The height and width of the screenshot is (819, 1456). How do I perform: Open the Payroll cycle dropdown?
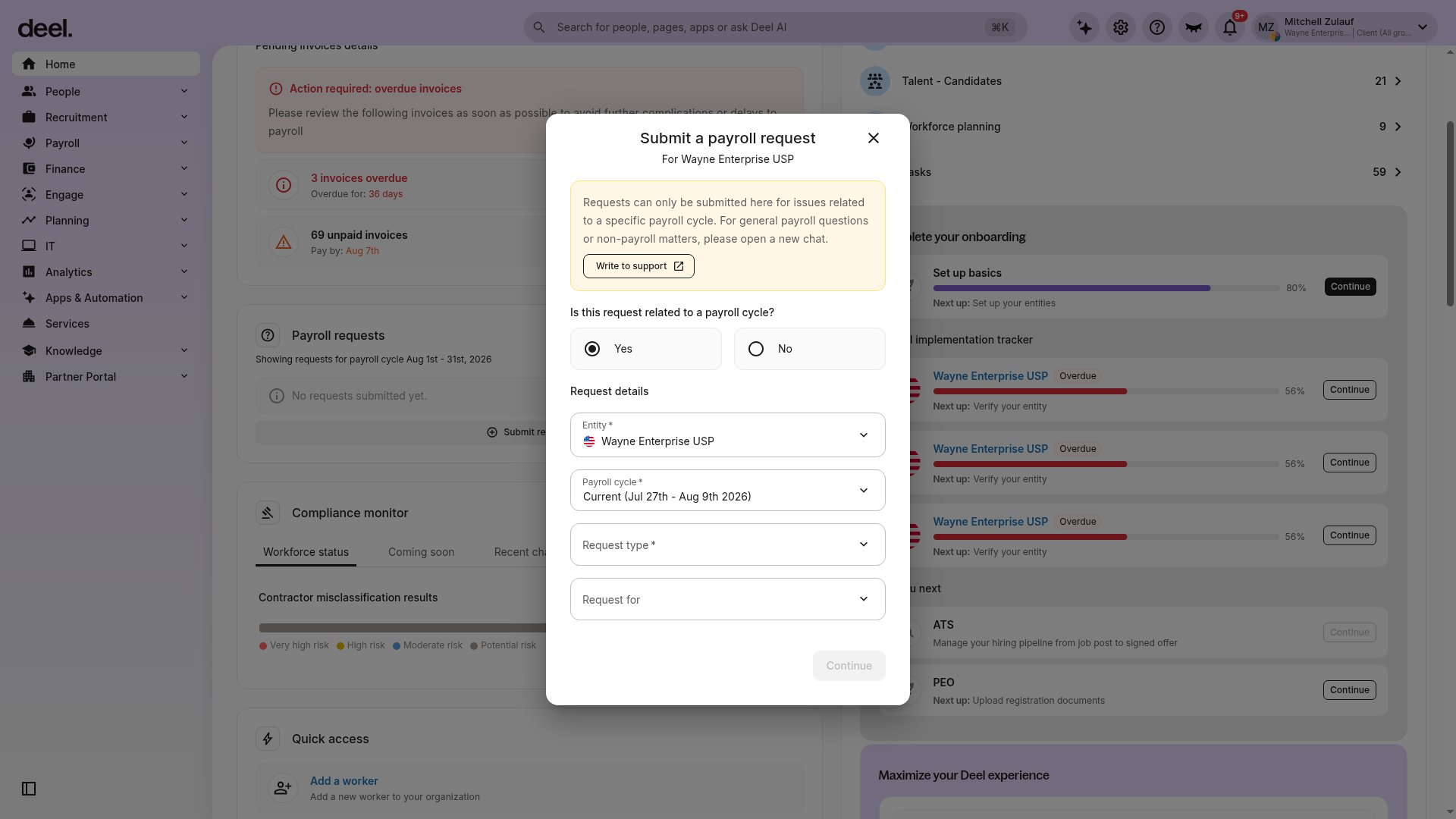point(728,490)
